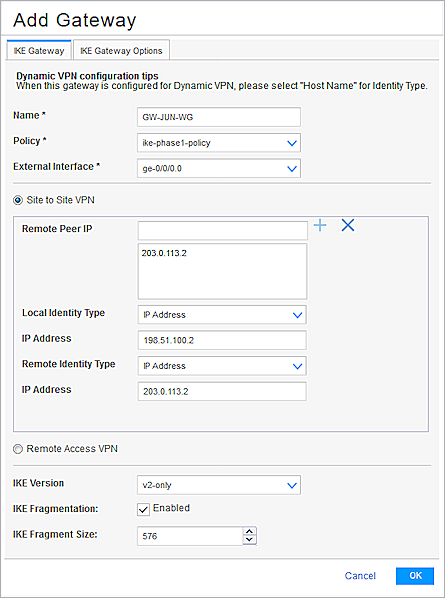Click the Name input field
The height and width of the screenshot is (598, 445).
point(219,117)
